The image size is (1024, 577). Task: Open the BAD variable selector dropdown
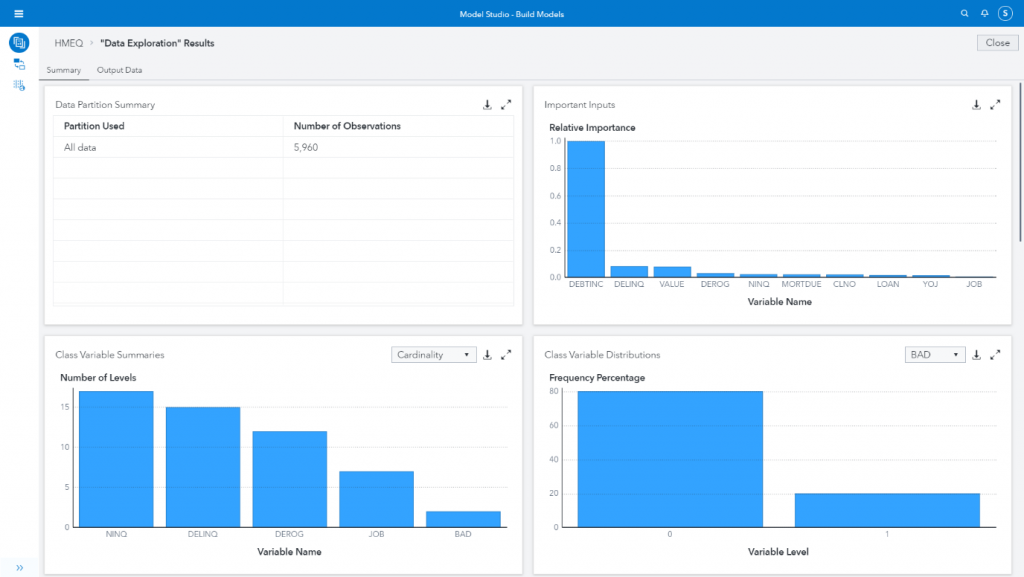click(935, 354)
